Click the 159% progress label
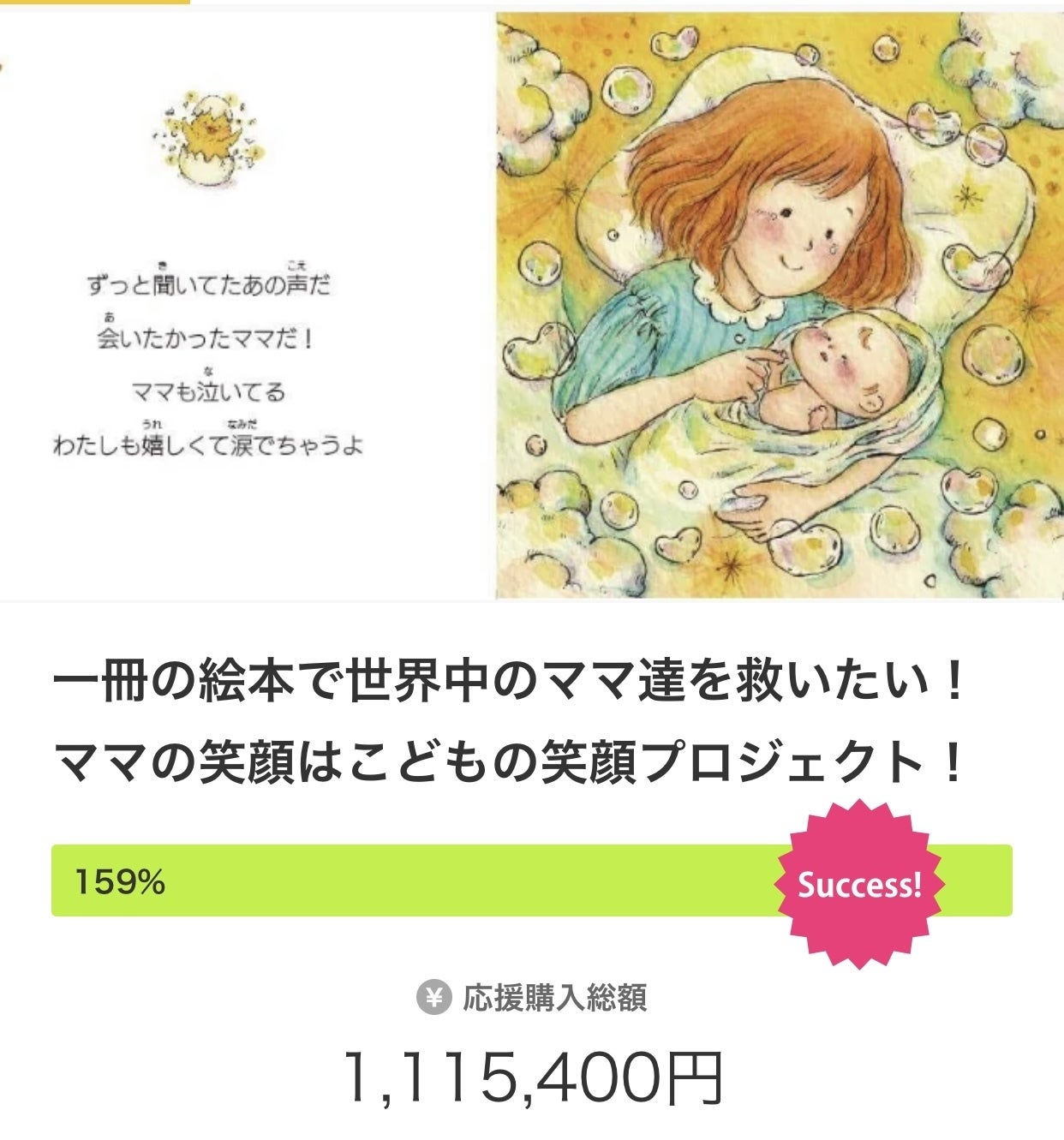Image resolution: width=1064 pixels, height=1140 pixels. (x=120, y=881)
